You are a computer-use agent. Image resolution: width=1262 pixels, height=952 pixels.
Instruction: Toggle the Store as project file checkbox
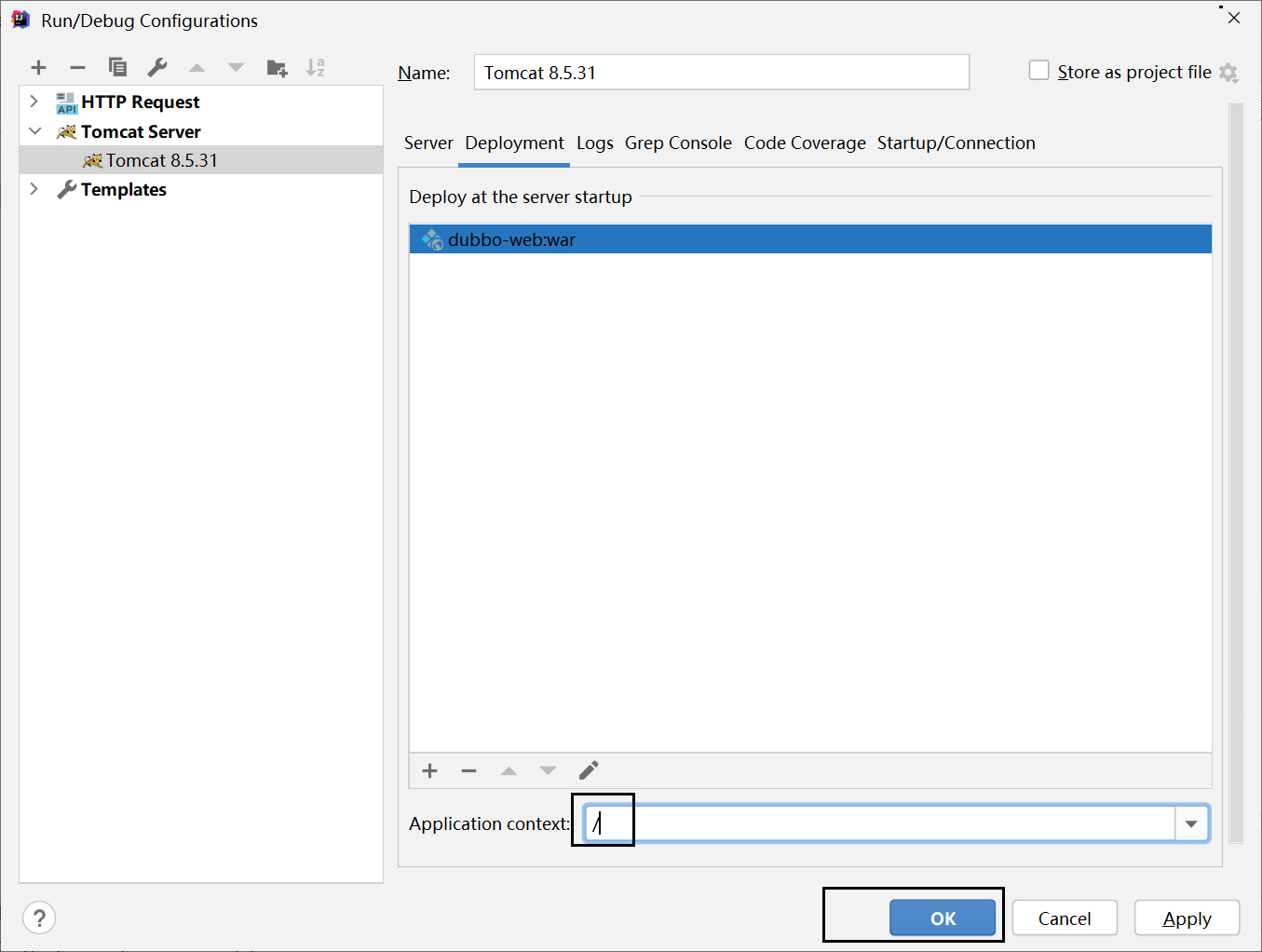pos(1038,71)
